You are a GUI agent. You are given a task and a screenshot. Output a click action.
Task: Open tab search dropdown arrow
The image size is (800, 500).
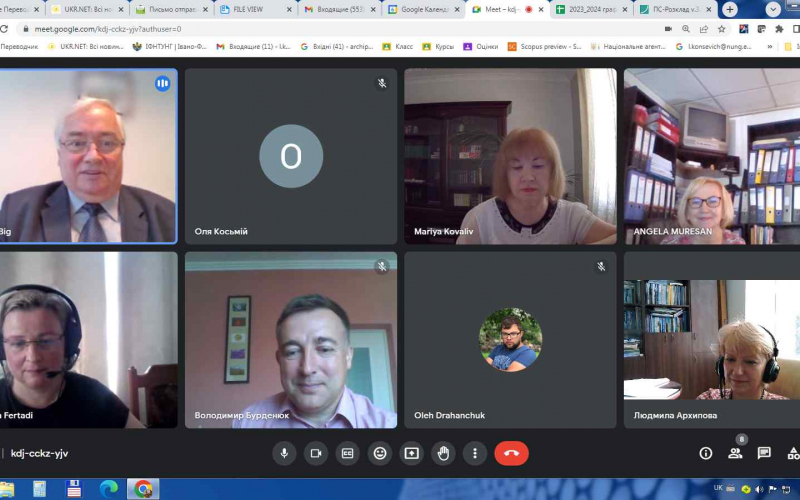[773, 9]
